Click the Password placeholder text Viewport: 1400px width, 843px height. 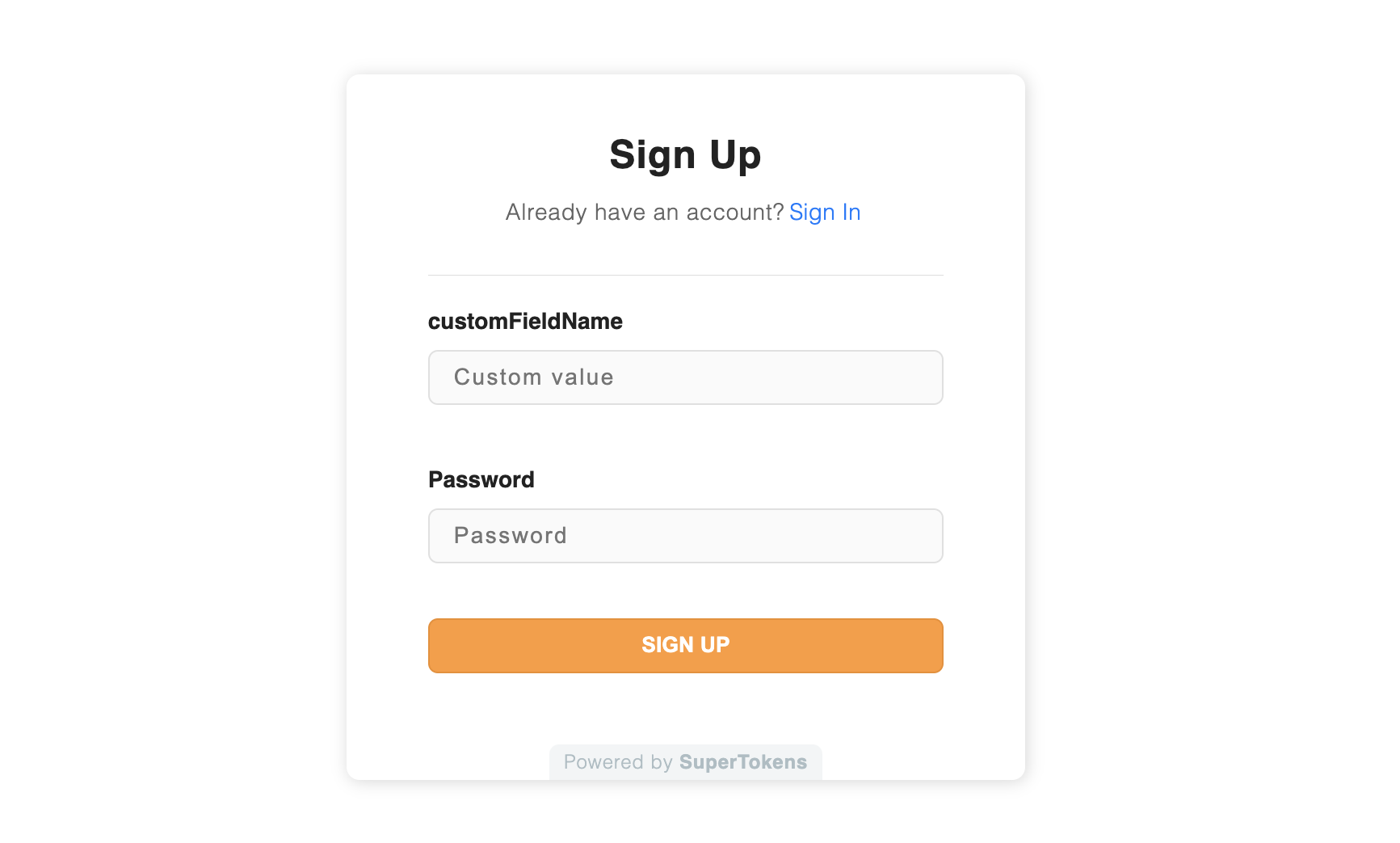pyautogui.click(x=511, y=535)
